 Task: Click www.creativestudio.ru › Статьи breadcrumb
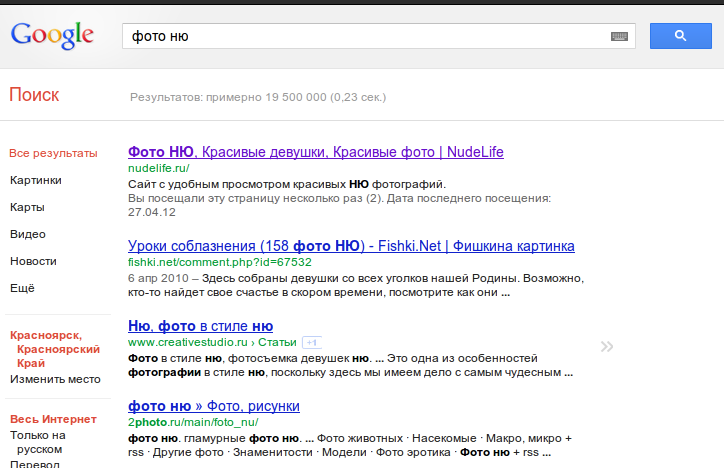point(212,342)
